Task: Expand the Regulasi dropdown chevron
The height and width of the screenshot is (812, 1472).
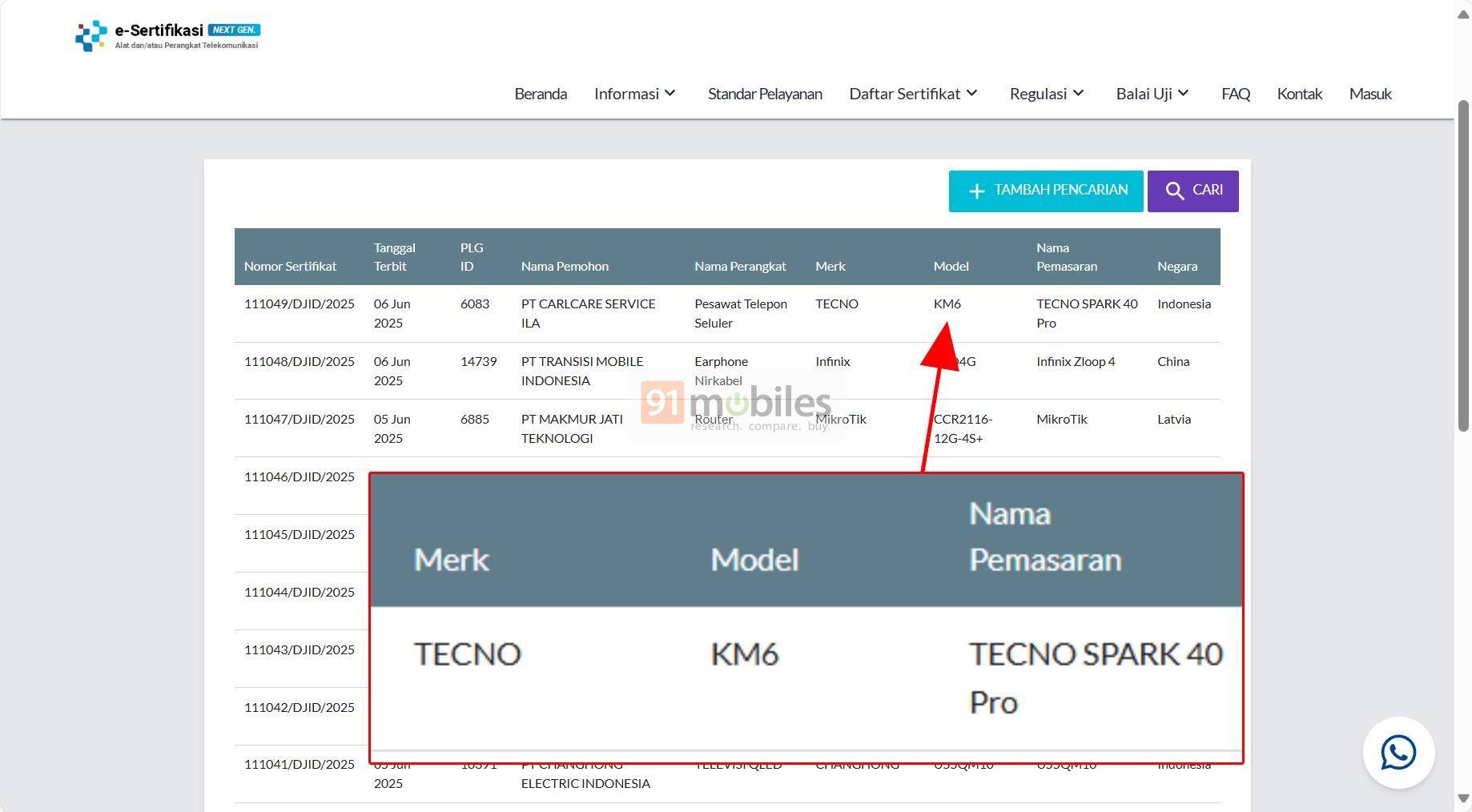Action: (x=1078, y=93)
